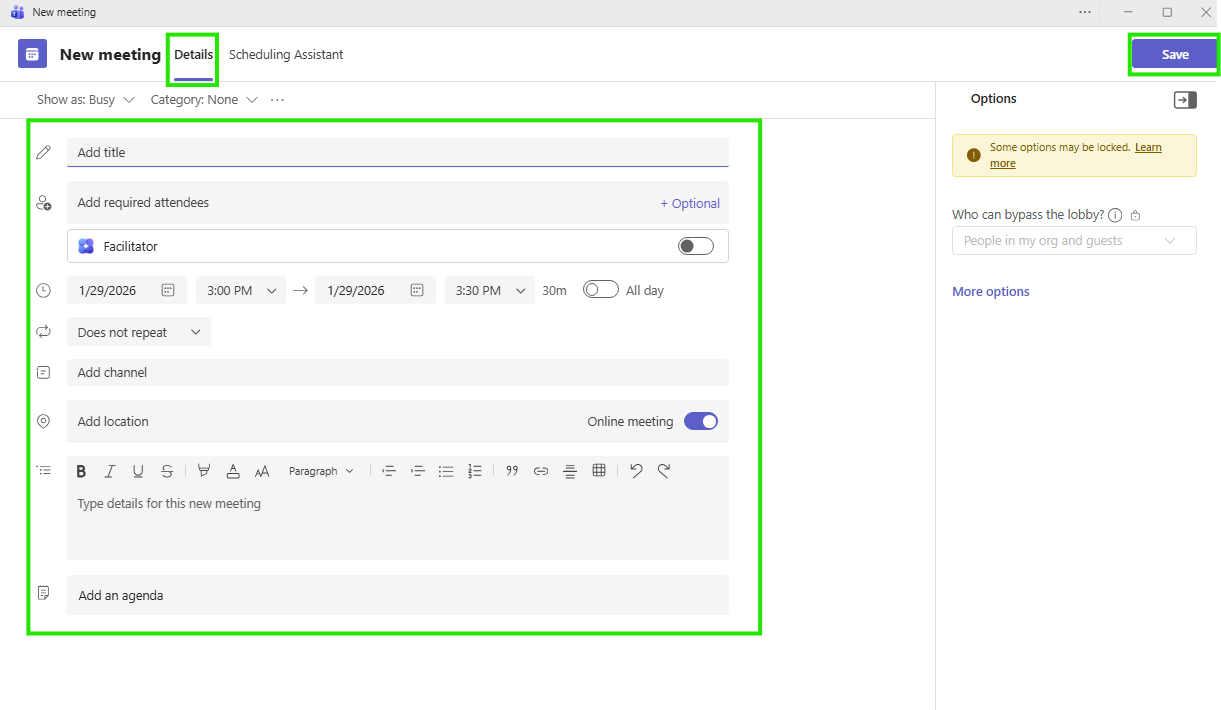Screen dimensions: 1221x710
Task: Insert a bulleted list
Action: tap(446, 471)
